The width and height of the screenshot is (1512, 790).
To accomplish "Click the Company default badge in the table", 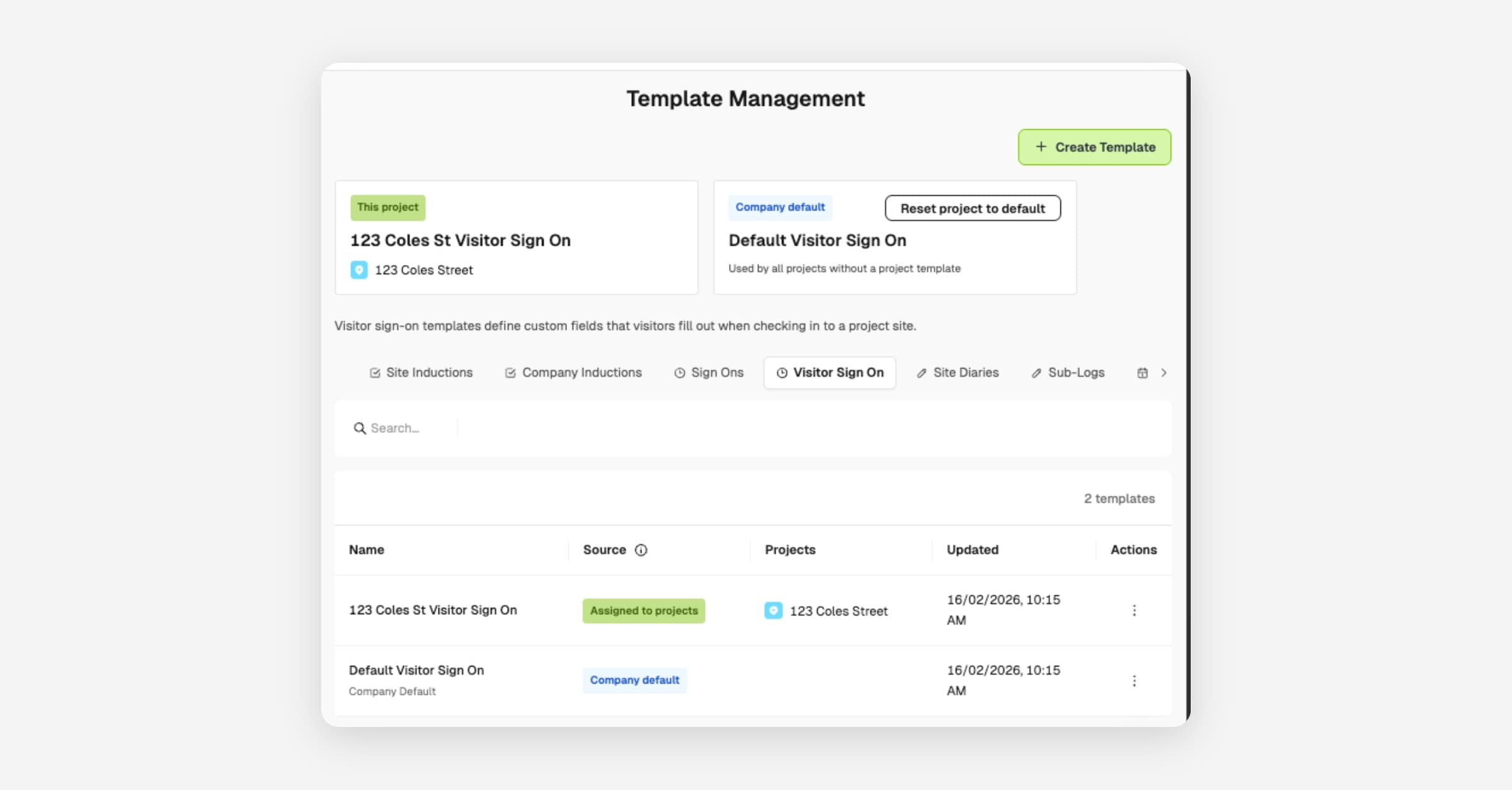I will tap(634, 680).
